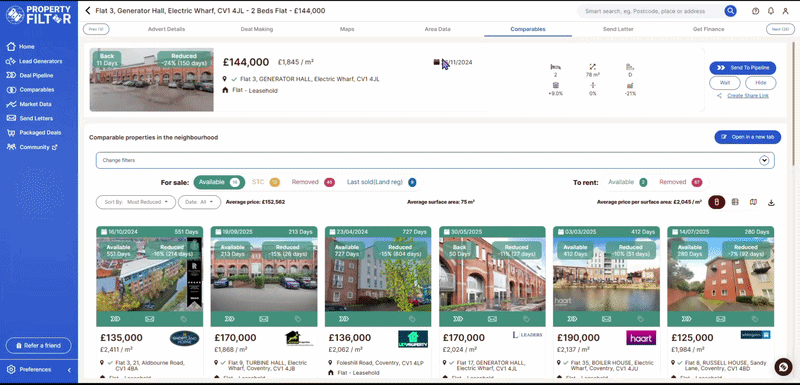Click envelope icon on £135,000 card
The height and width of the screenshot is (385, 800).
point(149,319)
